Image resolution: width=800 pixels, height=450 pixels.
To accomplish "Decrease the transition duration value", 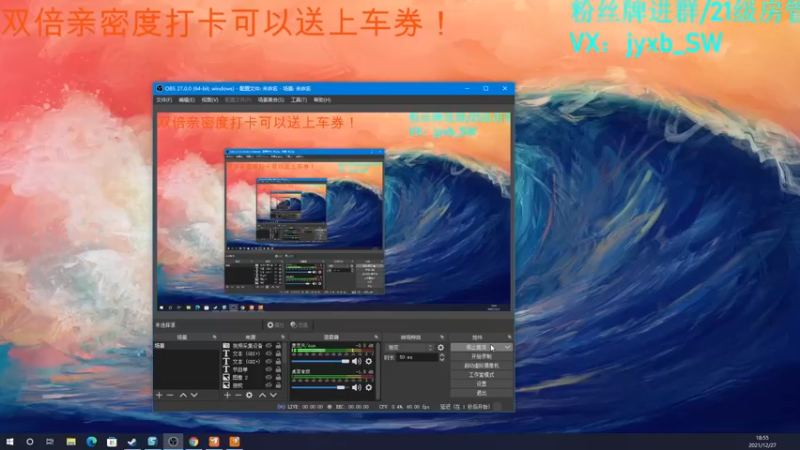I will tap(442, 360).
